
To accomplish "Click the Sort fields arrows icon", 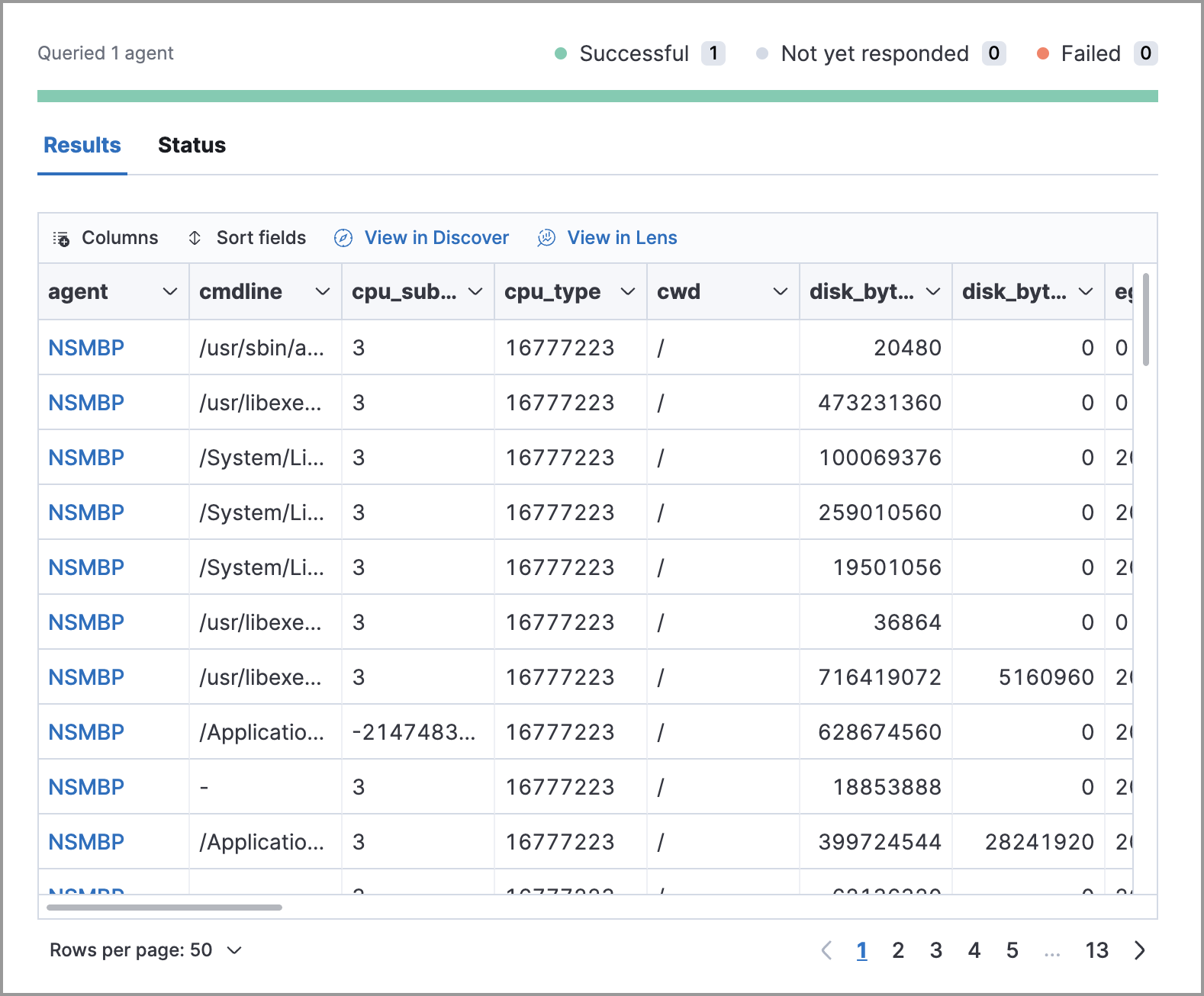I will [195, 238].
